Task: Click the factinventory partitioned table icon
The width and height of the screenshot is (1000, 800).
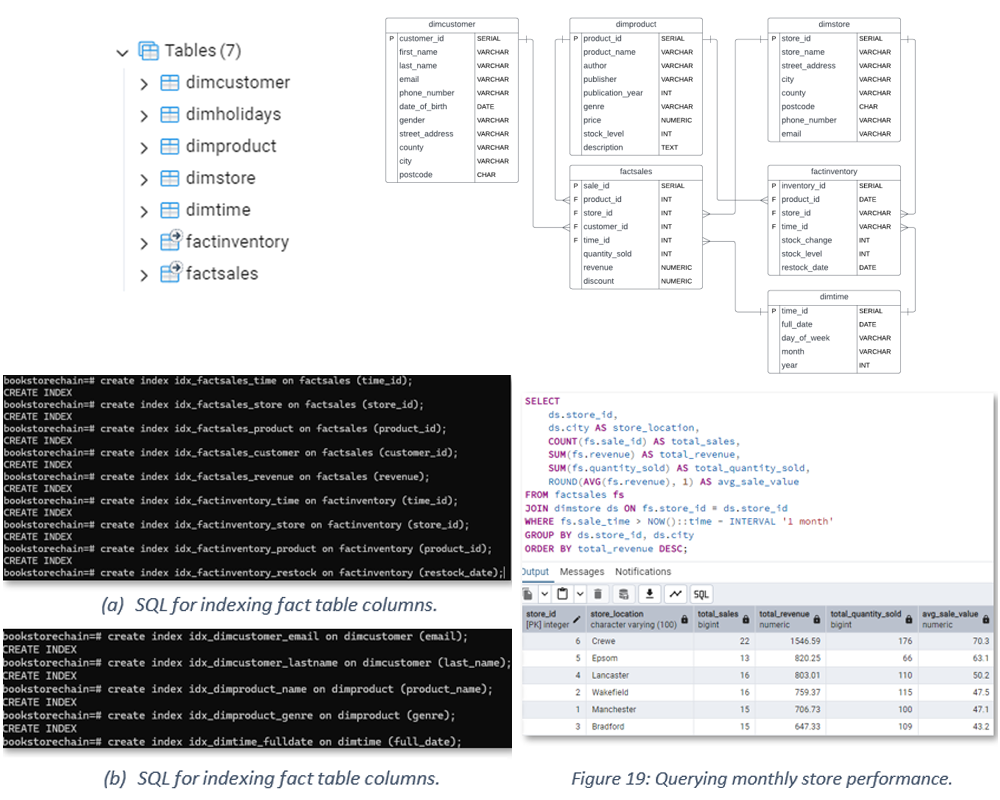Action: 171,240
